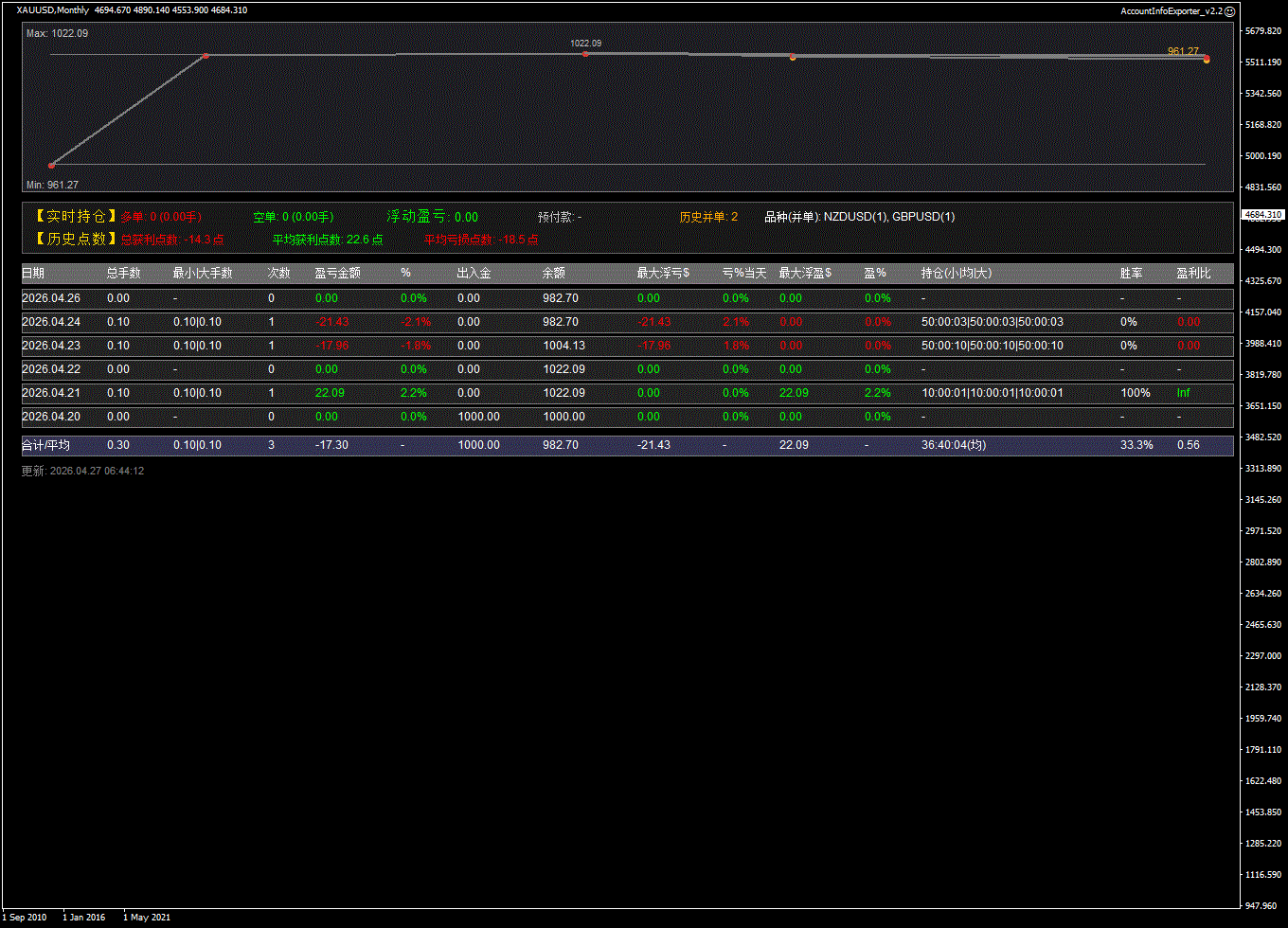The width and height of the screenshot is (1288, 928).
Task: Click the green Inf profit ratio value
Action: 1184,393
